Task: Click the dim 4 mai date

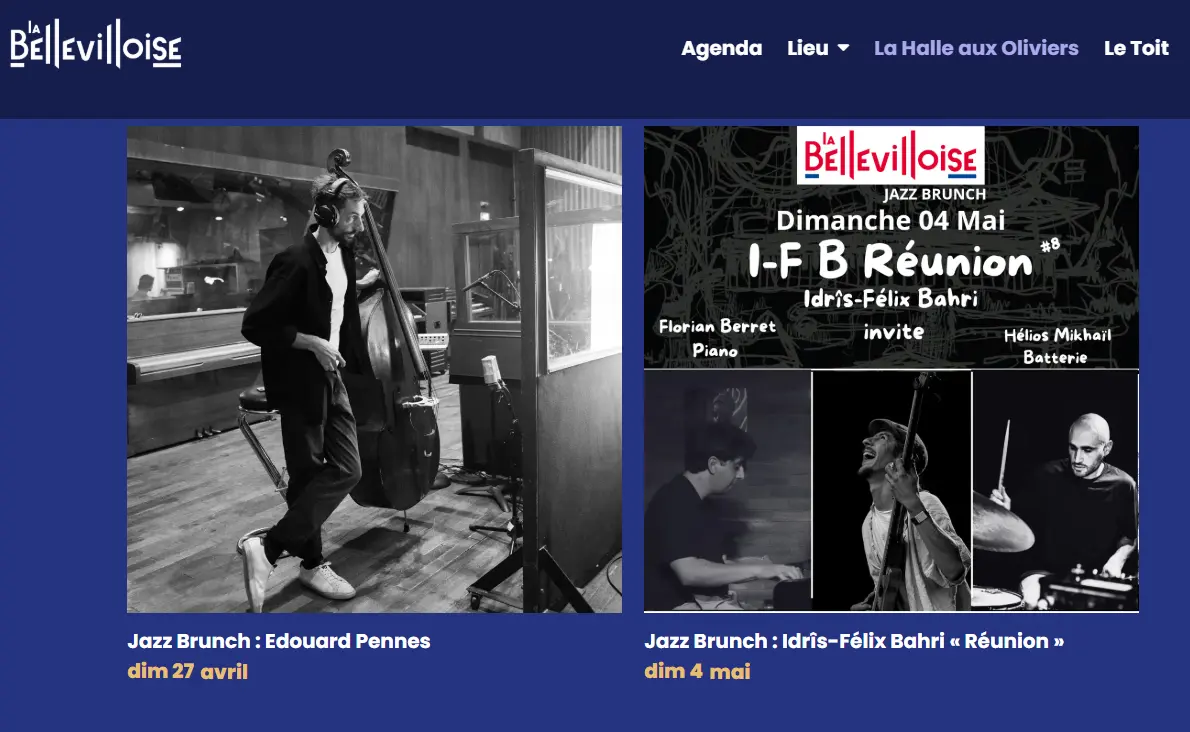Action: [x=697, y=671]
